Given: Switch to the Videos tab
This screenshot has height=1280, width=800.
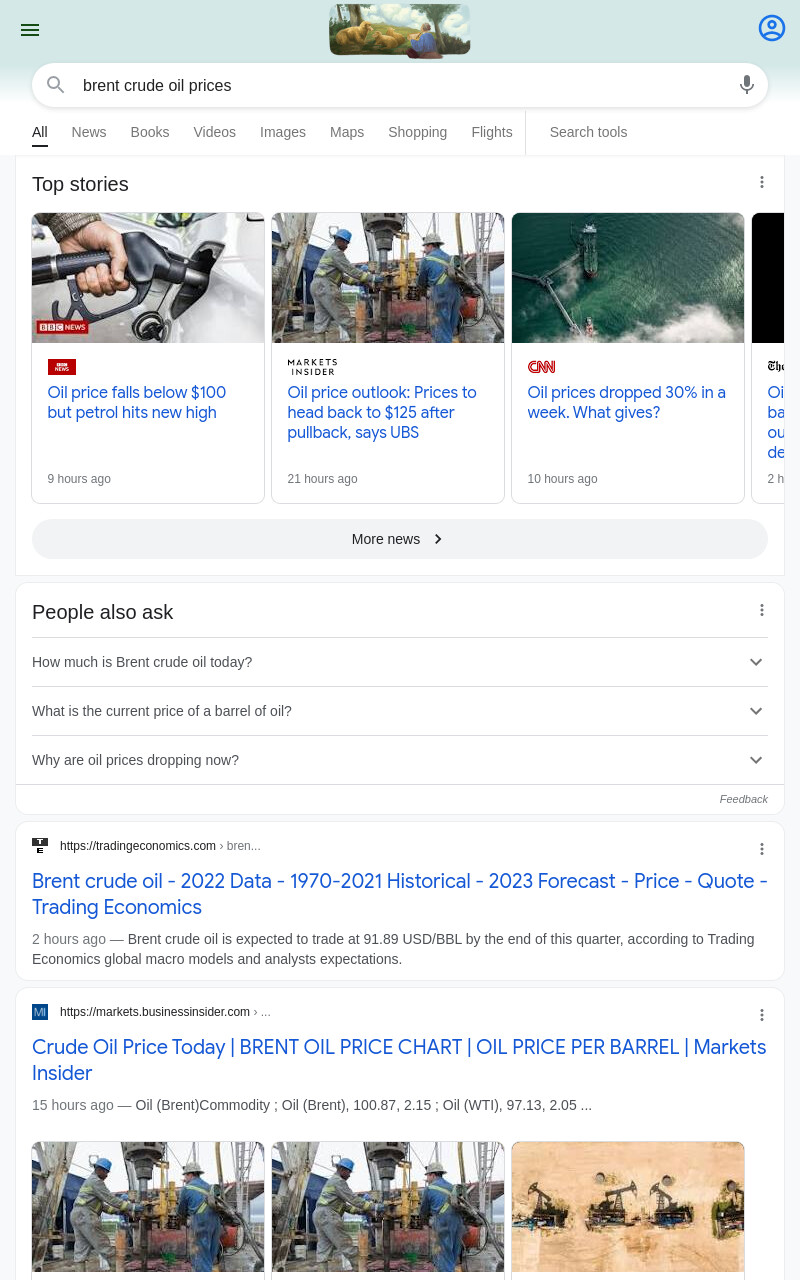Looking at the screenshot, I should (215, 132).
